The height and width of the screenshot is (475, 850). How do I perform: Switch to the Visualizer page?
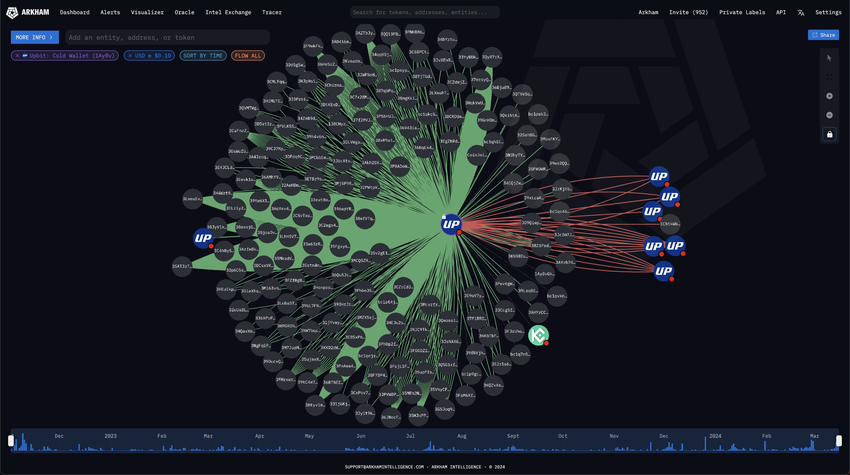coord(147,12)
